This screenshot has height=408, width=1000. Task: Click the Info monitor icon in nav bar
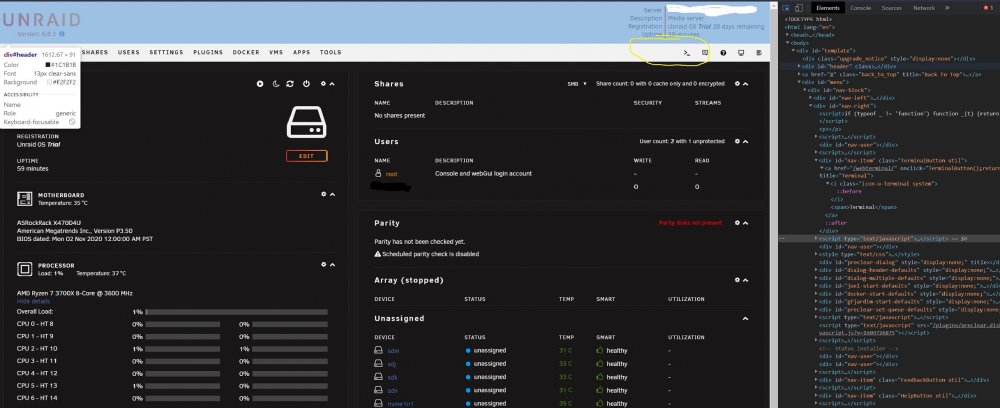click(x=741, y=53)
